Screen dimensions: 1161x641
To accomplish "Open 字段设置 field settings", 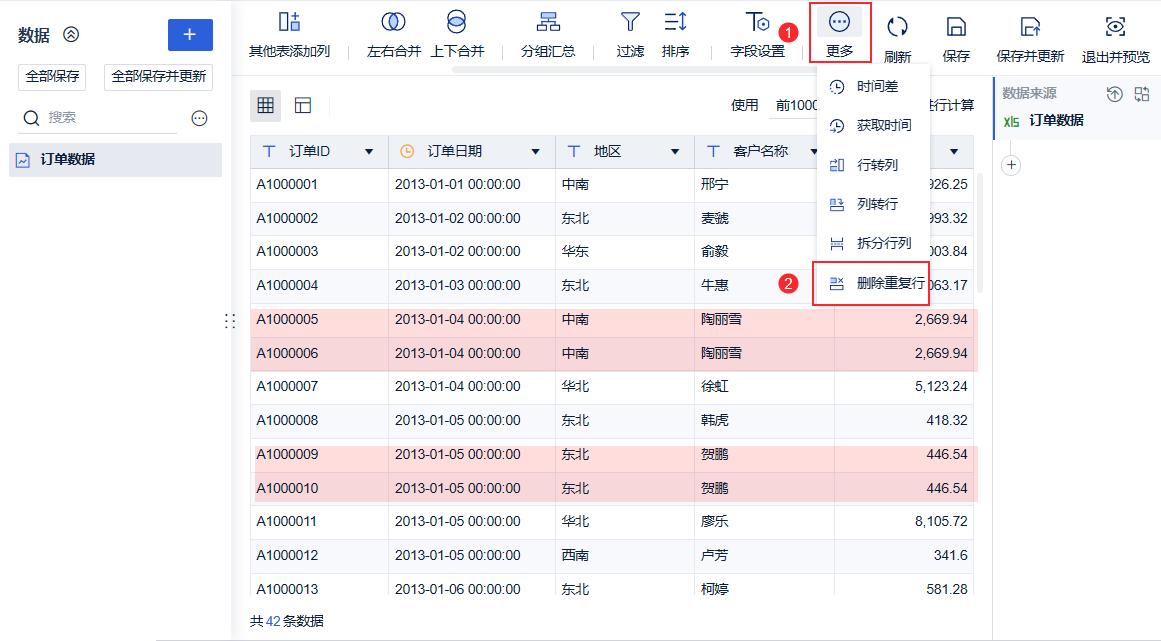I will (757, 33).
